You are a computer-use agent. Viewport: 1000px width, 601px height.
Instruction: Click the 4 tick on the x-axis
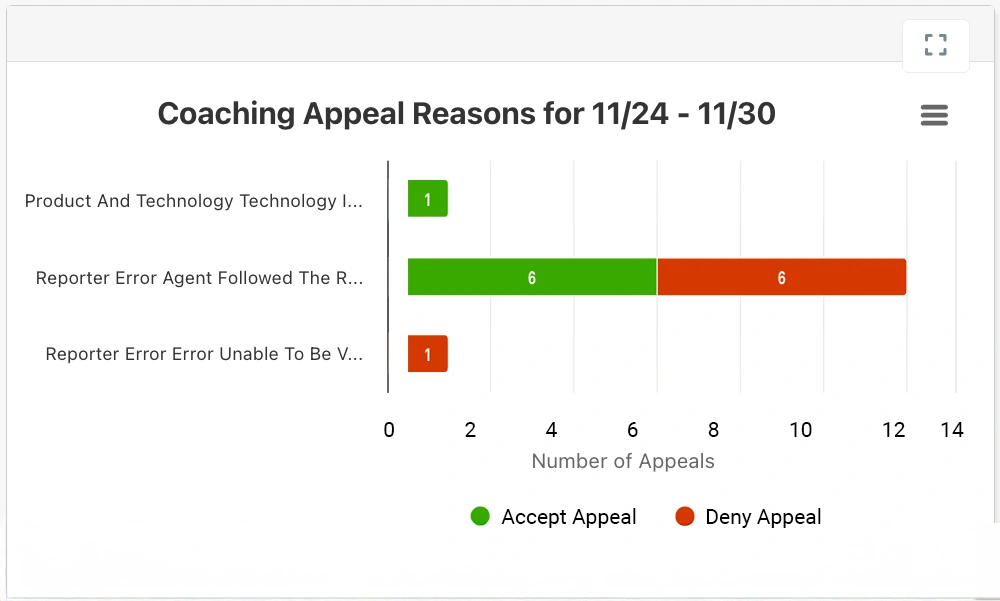click(551, 430)
